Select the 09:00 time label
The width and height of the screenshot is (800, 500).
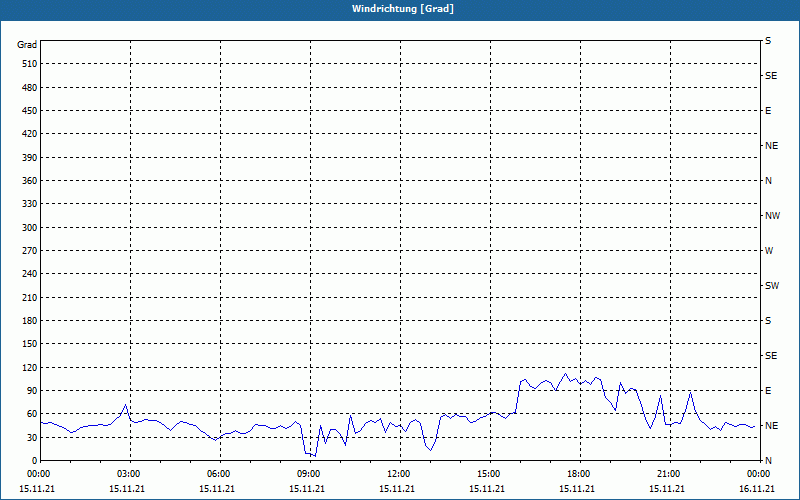[x=311, y=473]
